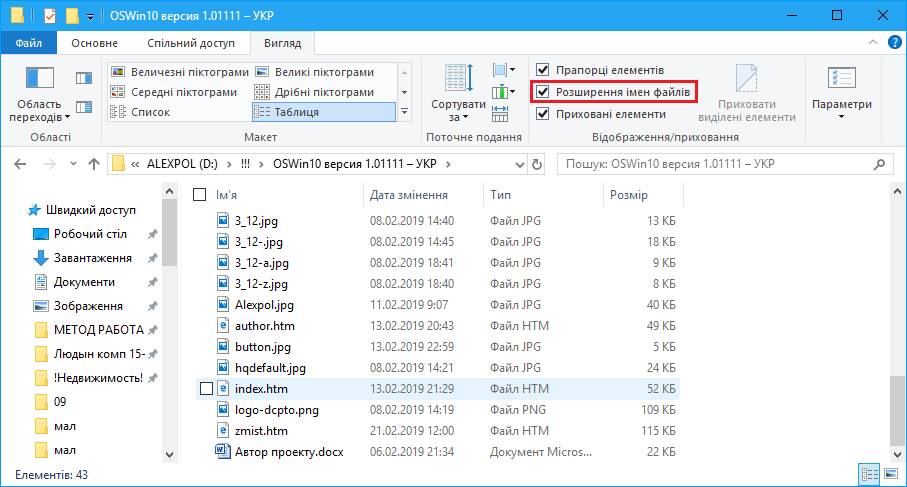Screen dimensions: 907x487
Task: Open the address bar history dropdown
Action: click(x=519, y=165)
